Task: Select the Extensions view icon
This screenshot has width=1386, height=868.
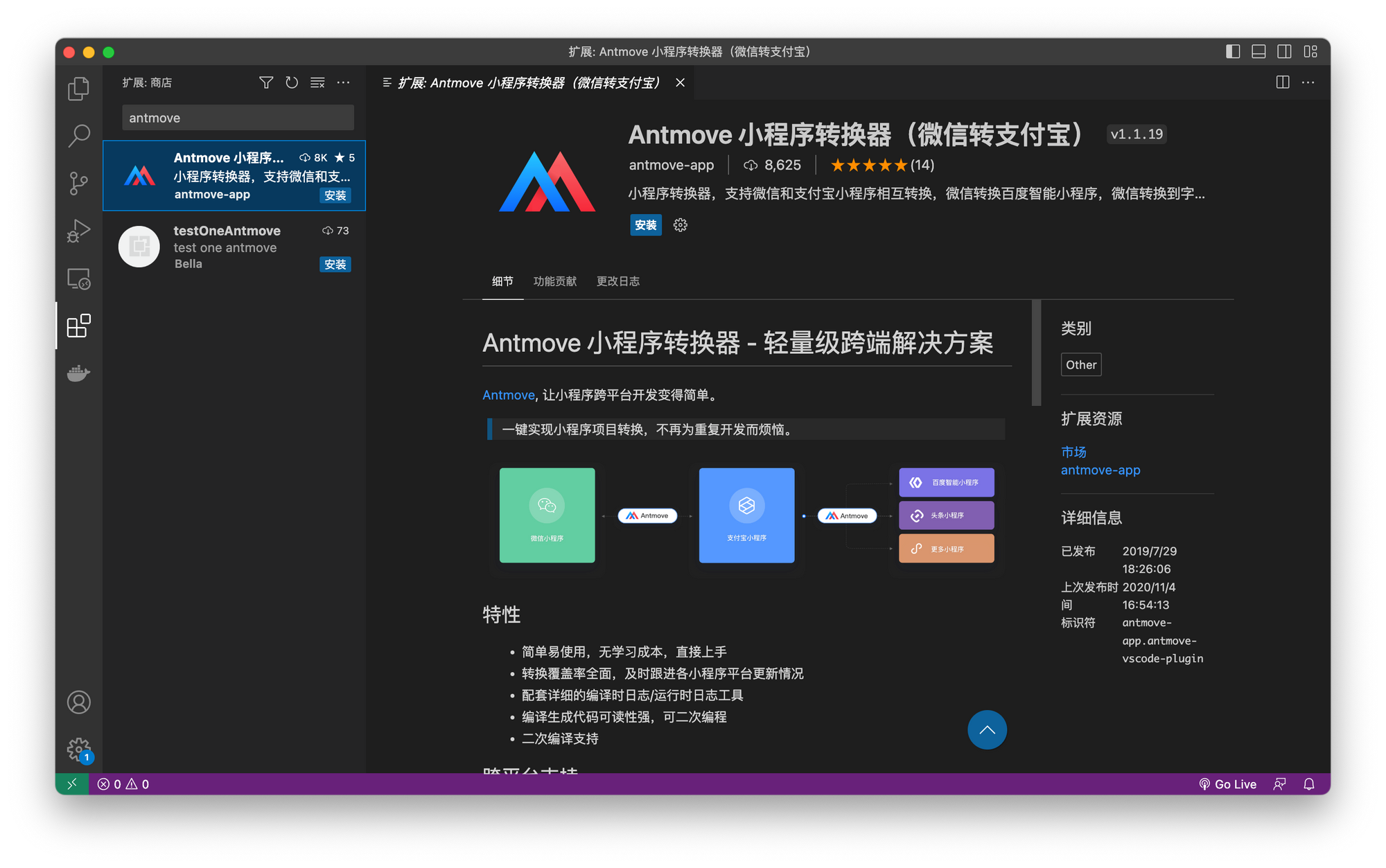Action: click(79, 326)
